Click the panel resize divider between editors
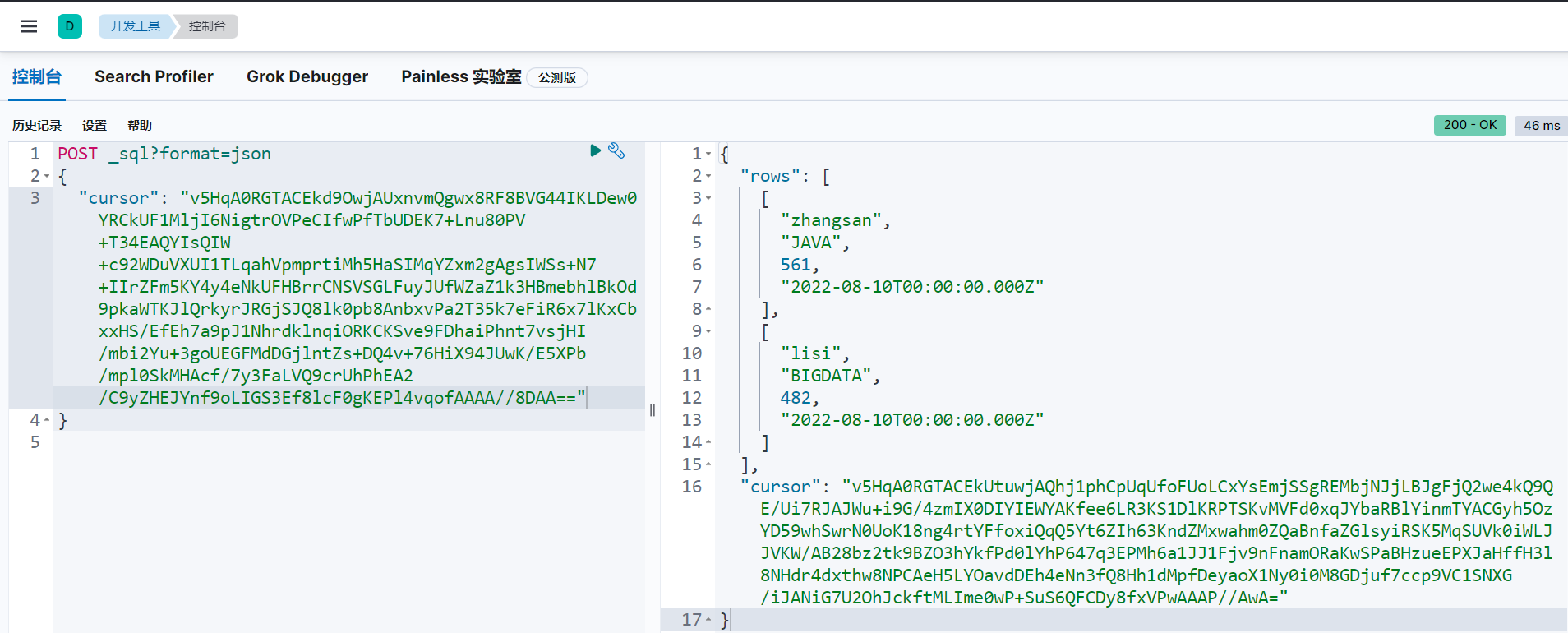This screenshot has height=633, width=1568. click(x=653, y=409)
